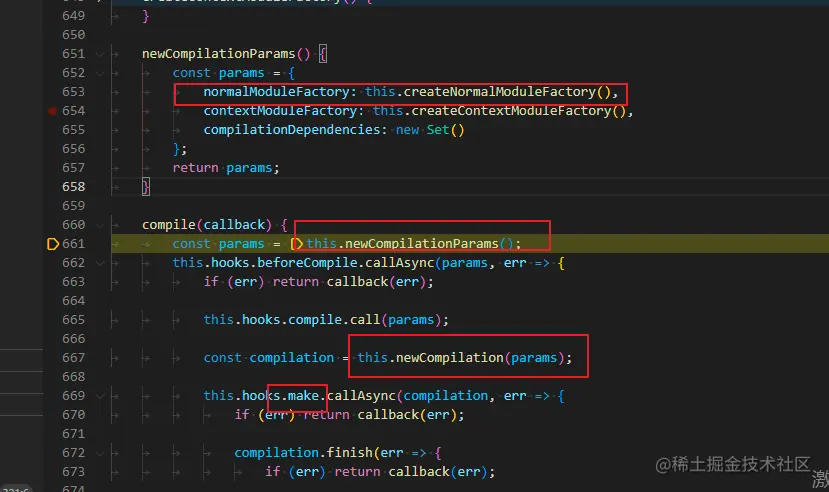Click line number 657 in the gutter

73,168
